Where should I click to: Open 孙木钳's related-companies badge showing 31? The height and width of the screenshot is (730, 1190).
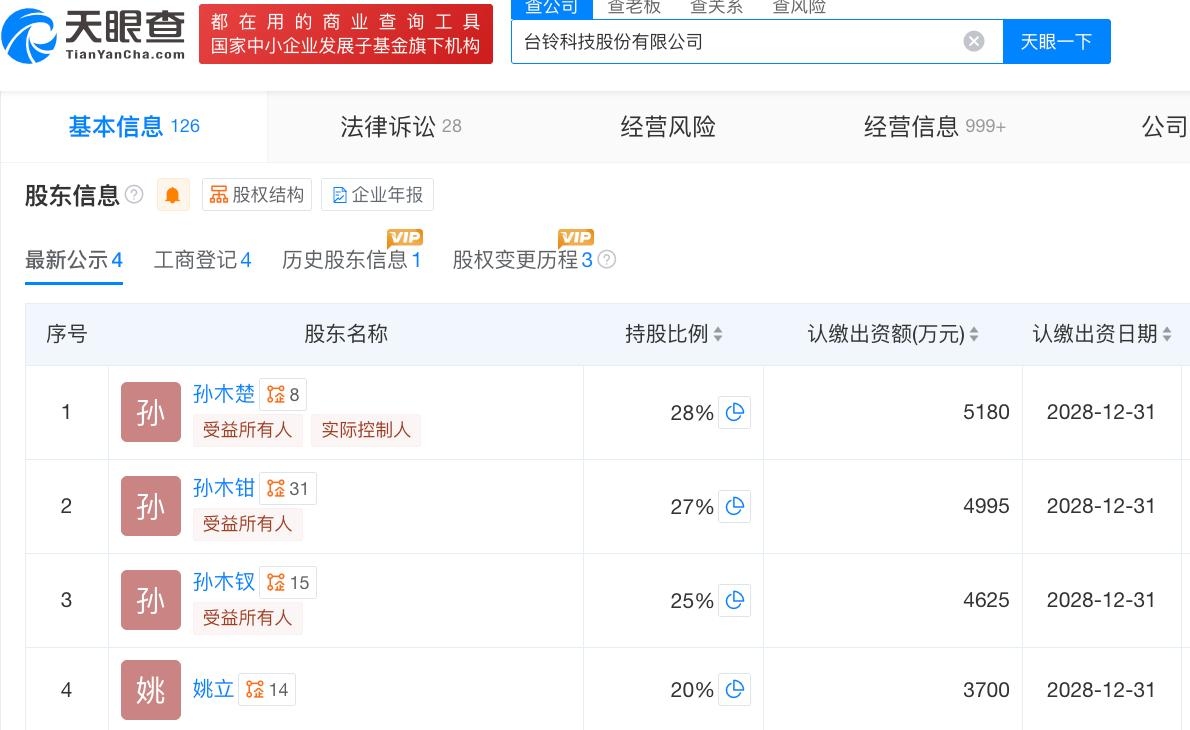point(288,488)
